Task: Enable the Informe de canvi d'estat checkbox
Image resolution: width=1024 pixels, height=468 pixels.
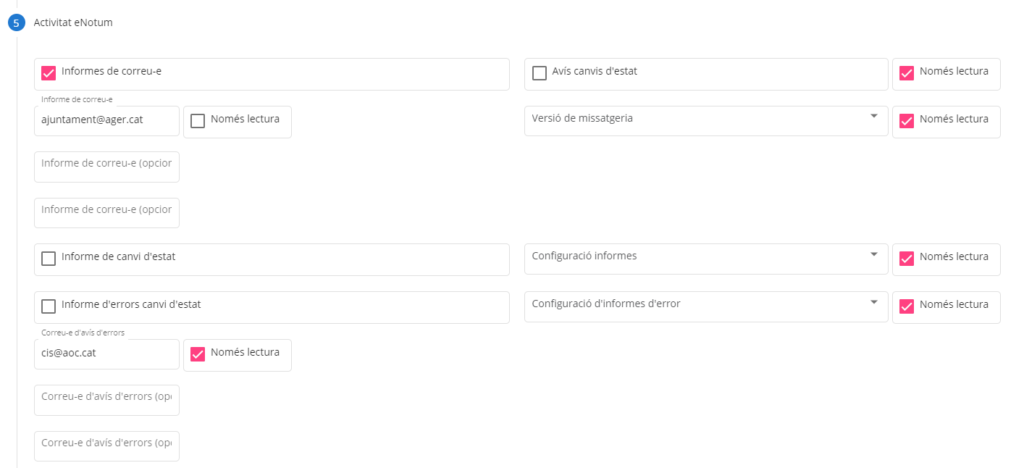Action: click(48, 258)
